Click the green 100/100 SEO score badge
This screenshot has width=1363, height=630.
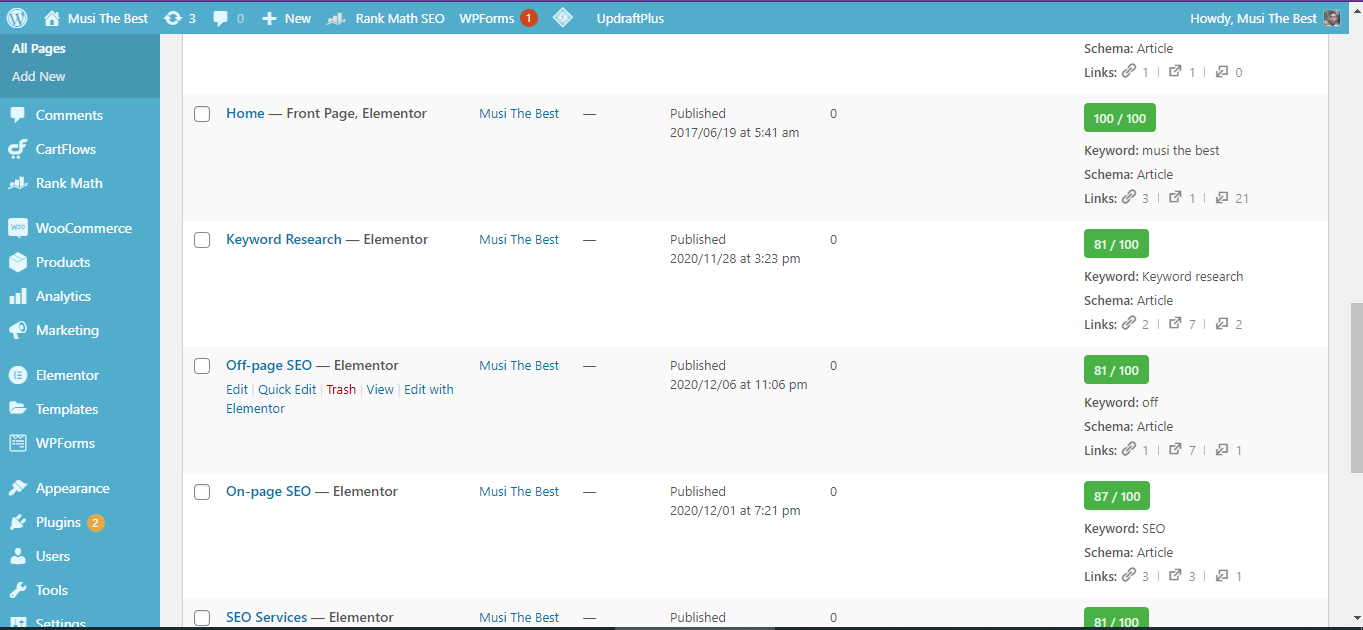click(1119, 117)
